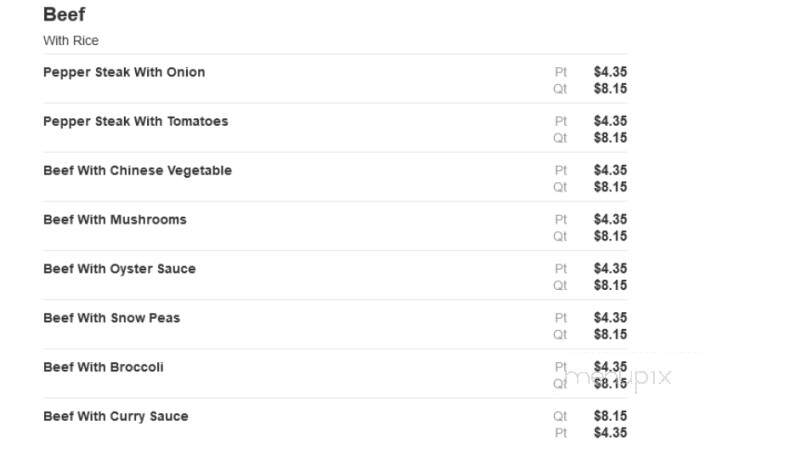This screenshot has height=460, width=797.
Task: Click the Beef section heading
Action: (64, 14)
